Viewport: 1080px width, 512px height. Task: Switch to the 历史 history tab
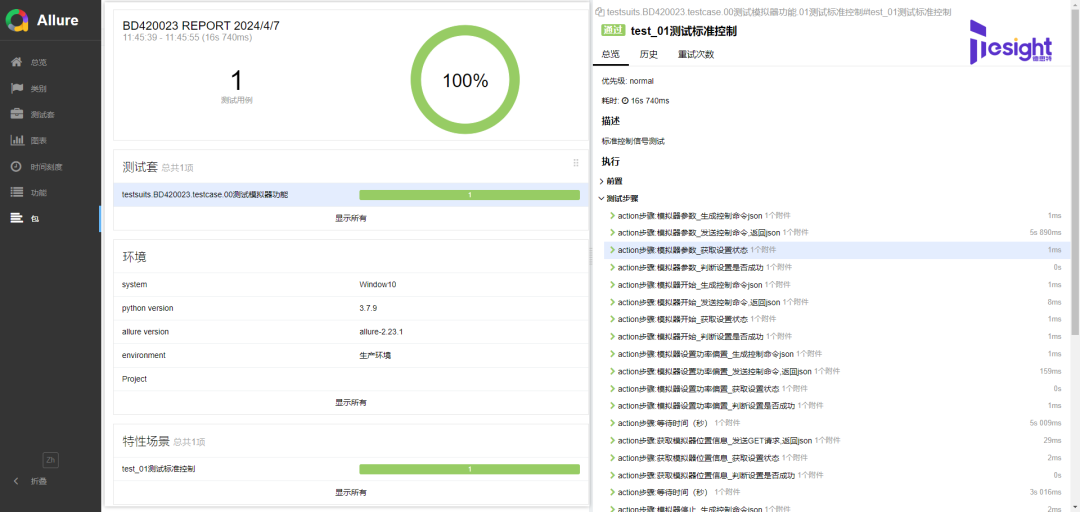648,54
